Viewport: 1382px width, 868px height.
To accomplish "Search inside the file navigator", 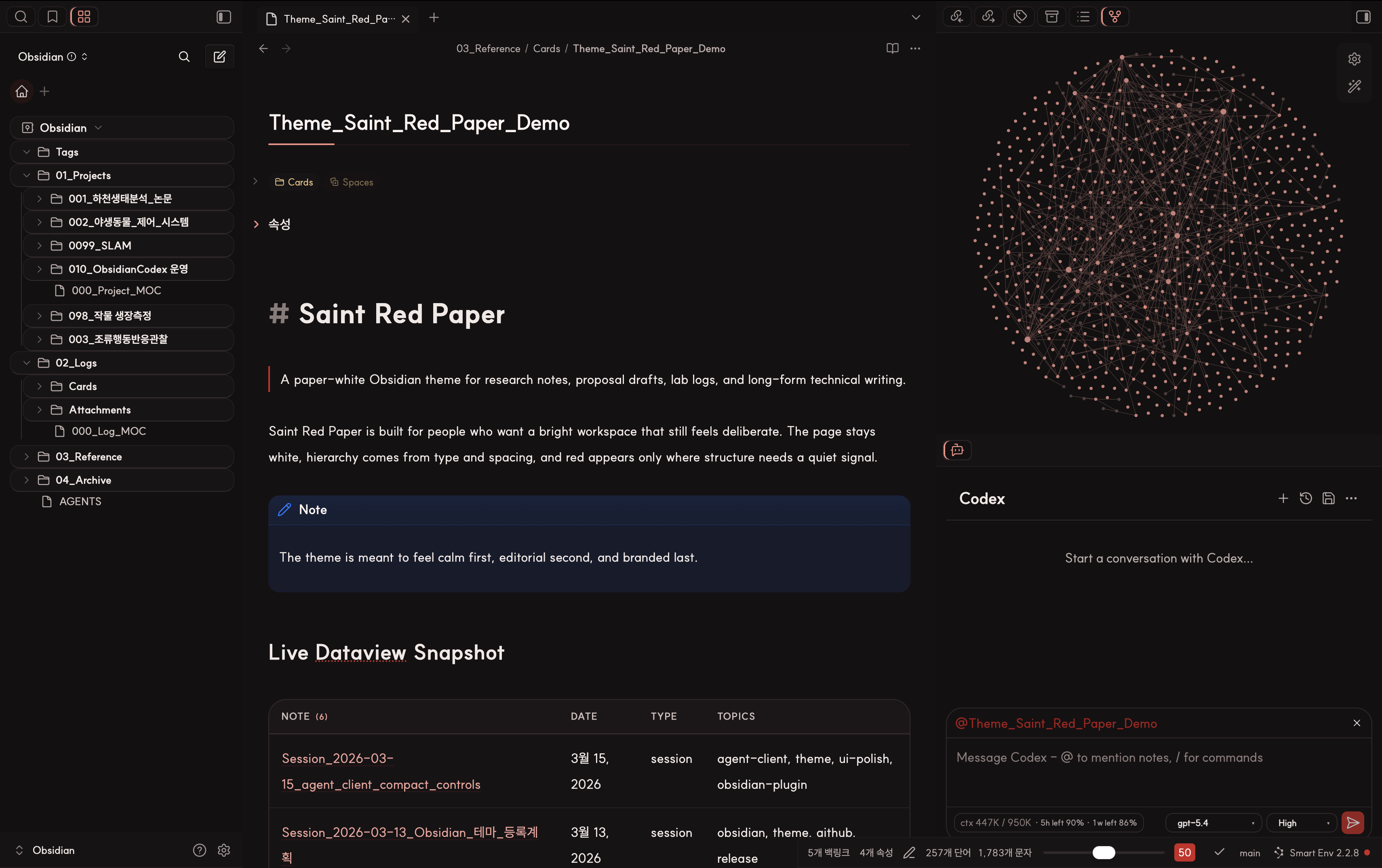I will click(184, 56).
